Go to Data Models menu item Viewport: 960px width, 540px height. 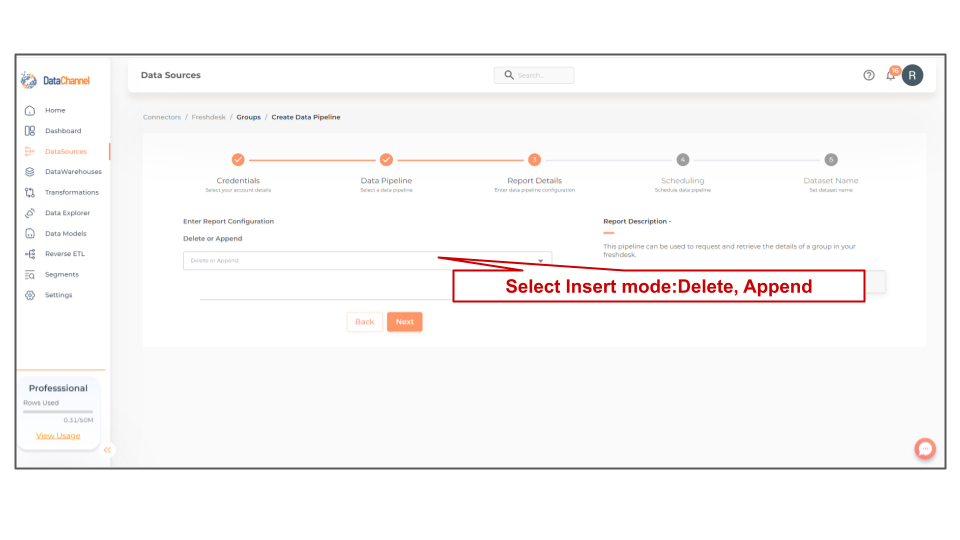66,233
